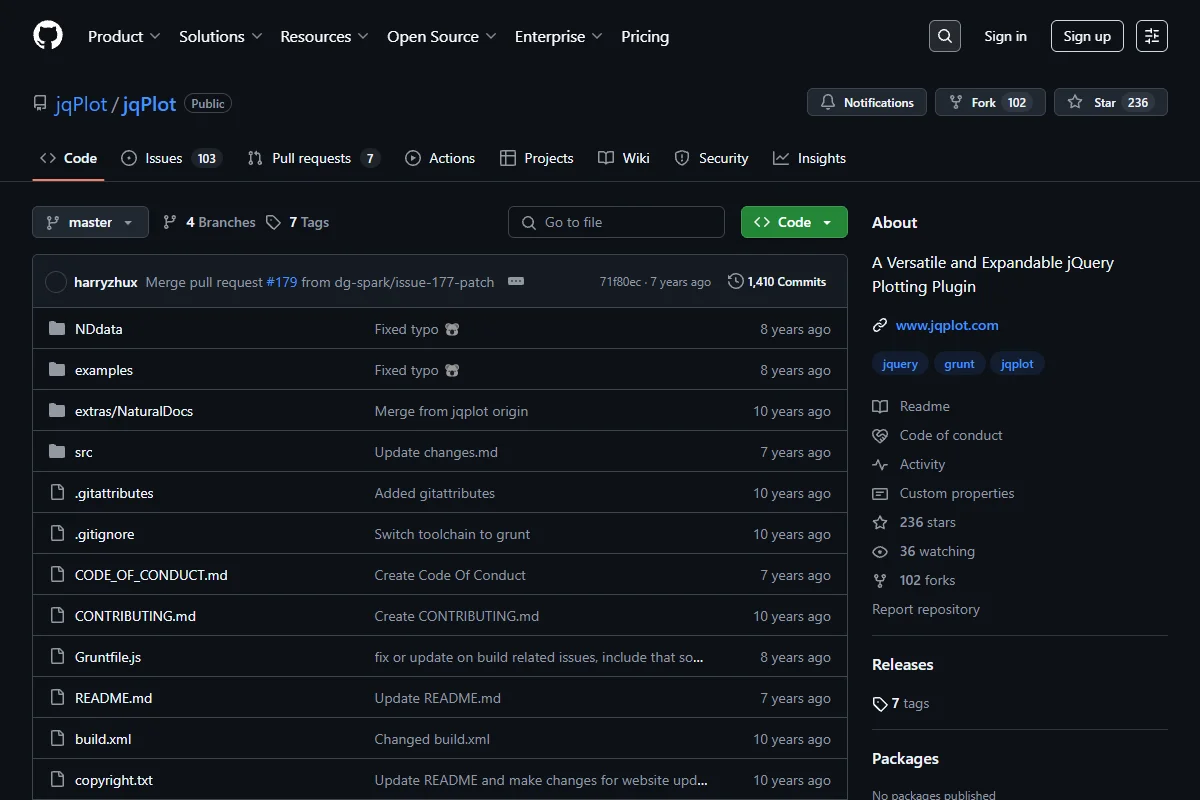Open the src folder
Viewport: 1200px width, 800px height.
click(84, 452)
